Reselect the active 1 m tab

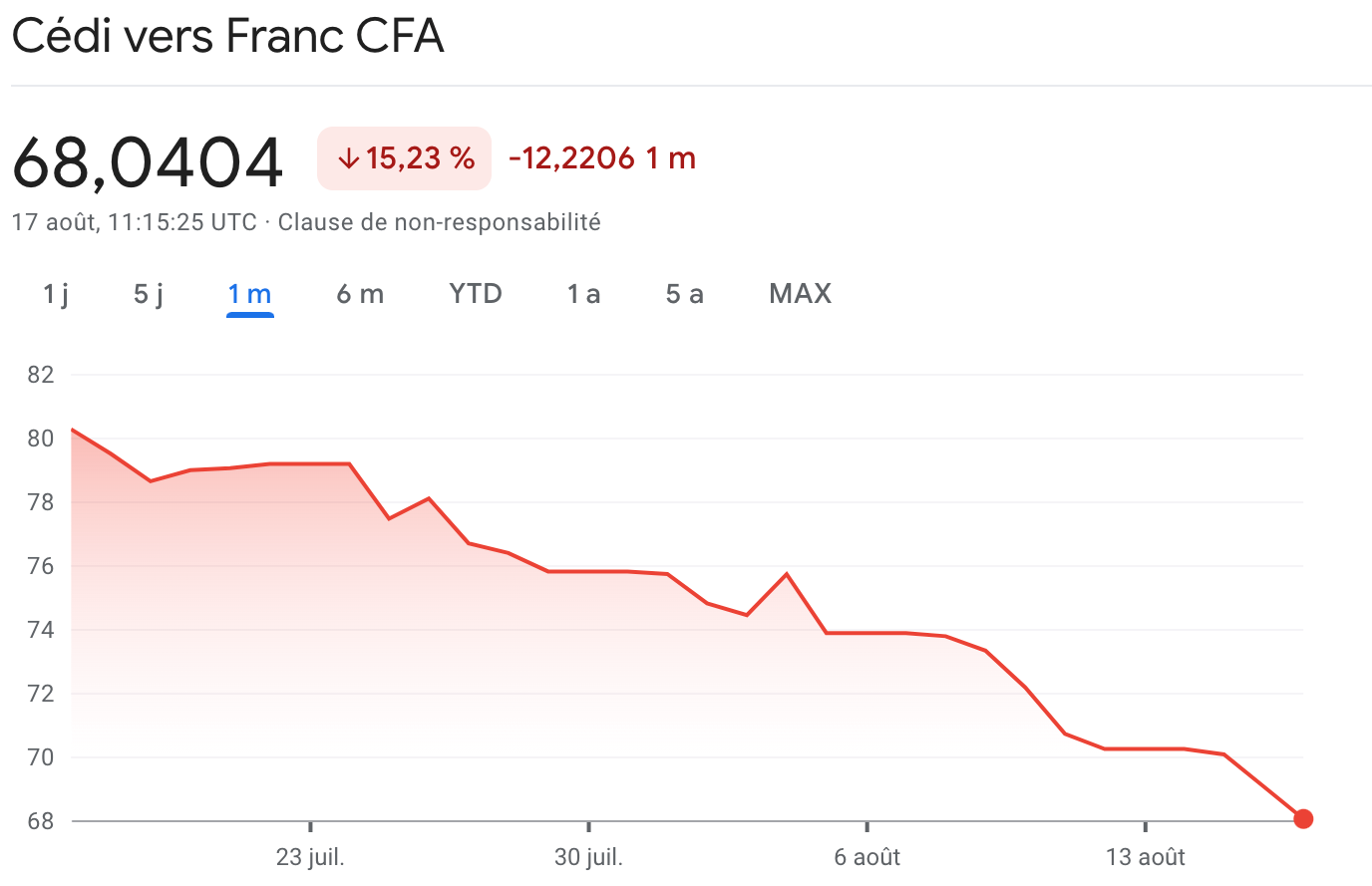pyautogui.click(x=249, y=293)
